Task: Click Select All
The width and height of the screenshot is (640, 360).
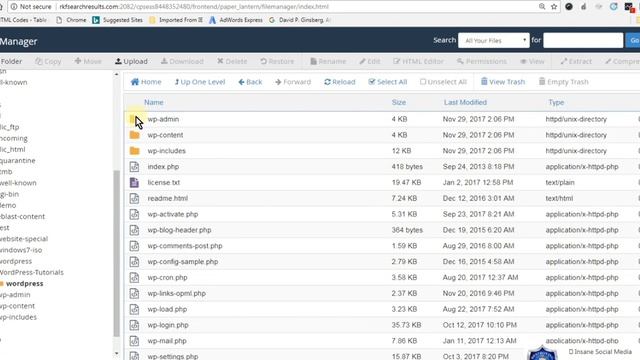Action: (x=387, y=82)
